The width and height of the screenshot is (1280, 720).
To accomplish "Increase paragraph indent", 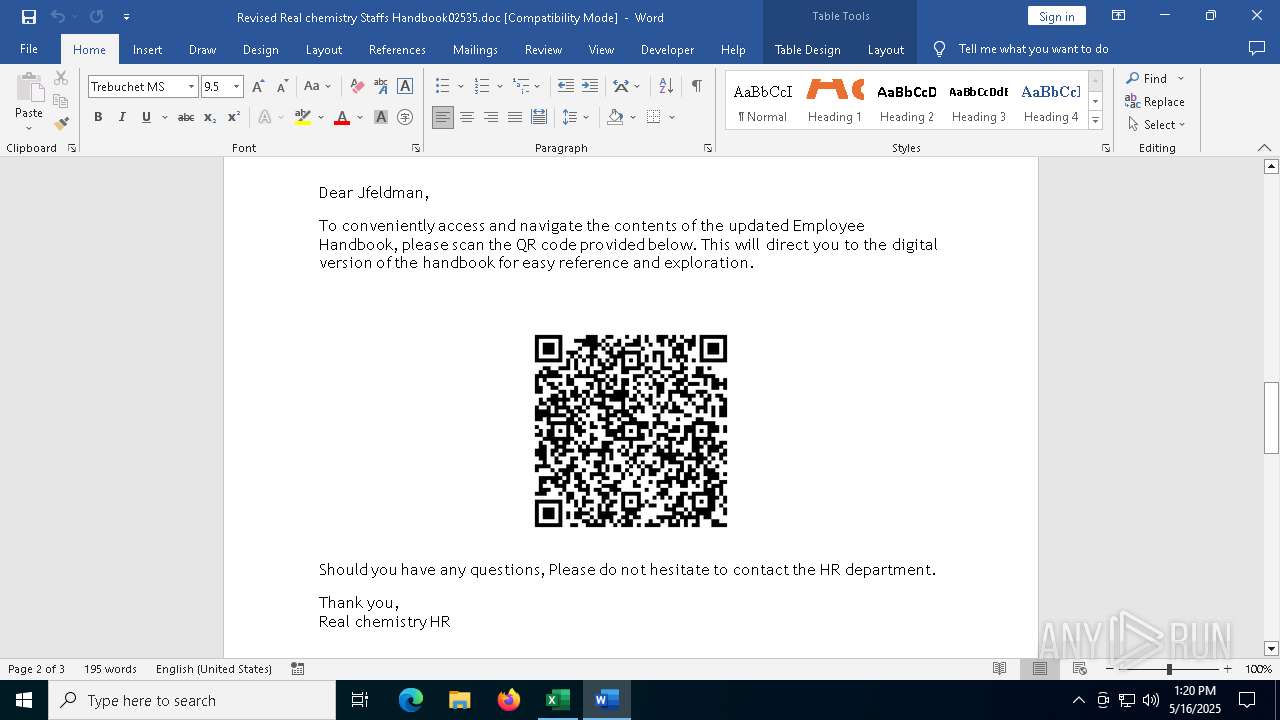I will [590, 87].
